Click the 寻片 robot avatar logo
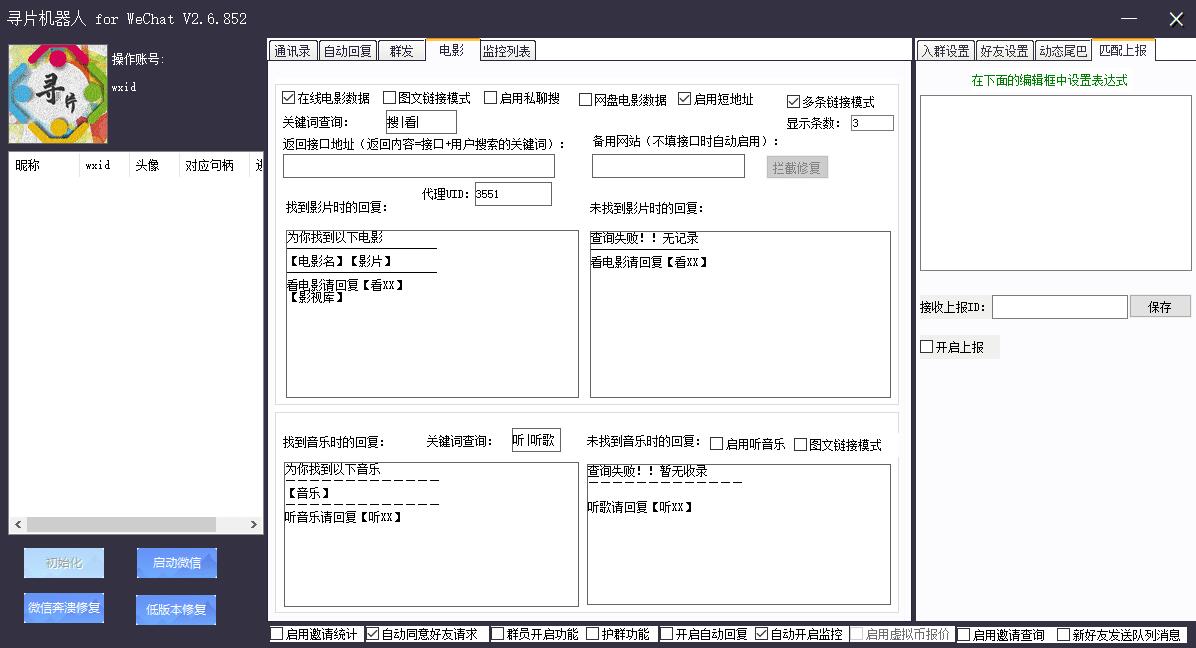 click(58, 94)
